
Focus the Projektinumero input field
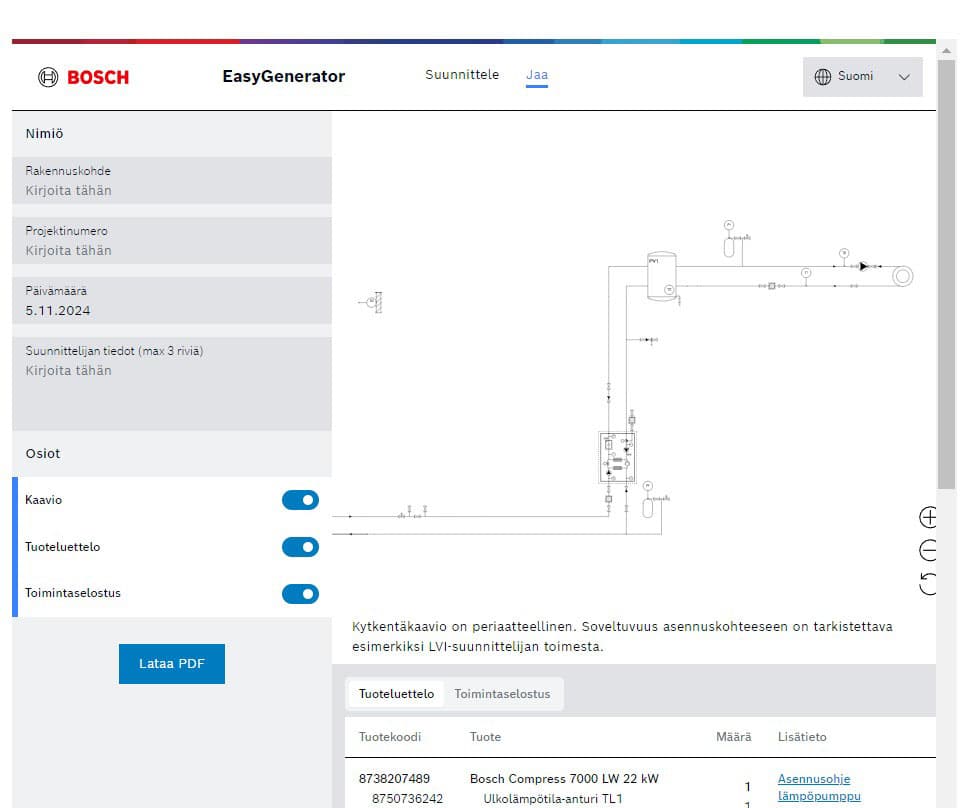click(172, 241)
